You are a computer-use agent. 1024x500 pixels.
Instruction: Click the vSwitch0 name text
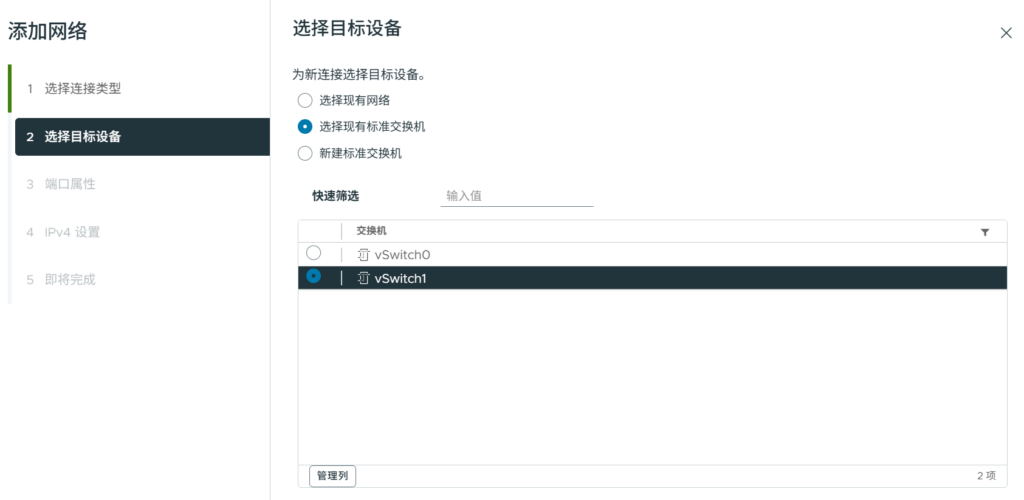[x=402, y=255]
